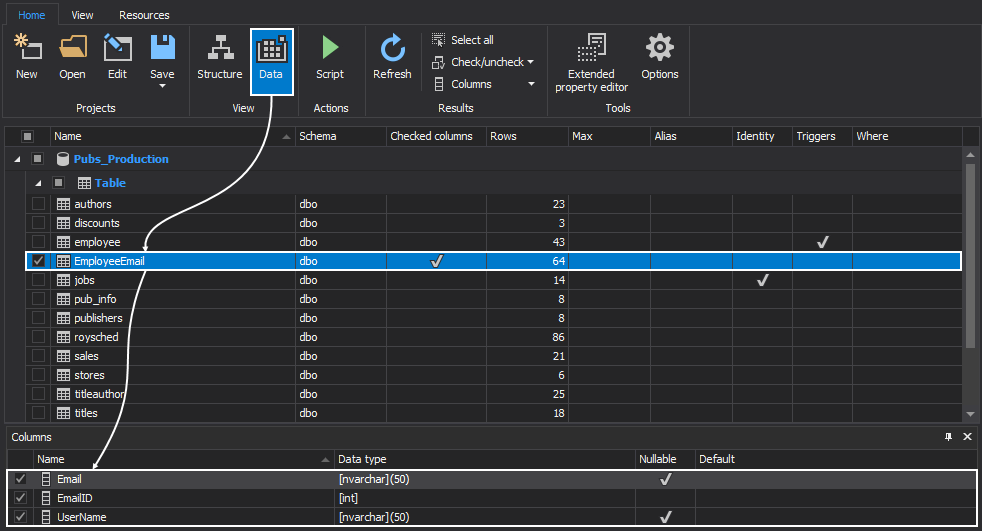Image resolution: width=982 pixels, height=531 pixels.
Task: Uncheck the EmailID column checkbox
Action: [21, 498]
